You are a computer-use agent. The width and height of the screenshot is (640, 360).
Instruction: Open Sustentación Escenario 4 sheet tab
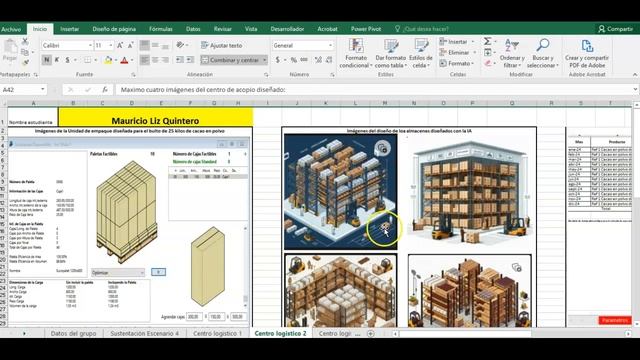tap(144, 333)
